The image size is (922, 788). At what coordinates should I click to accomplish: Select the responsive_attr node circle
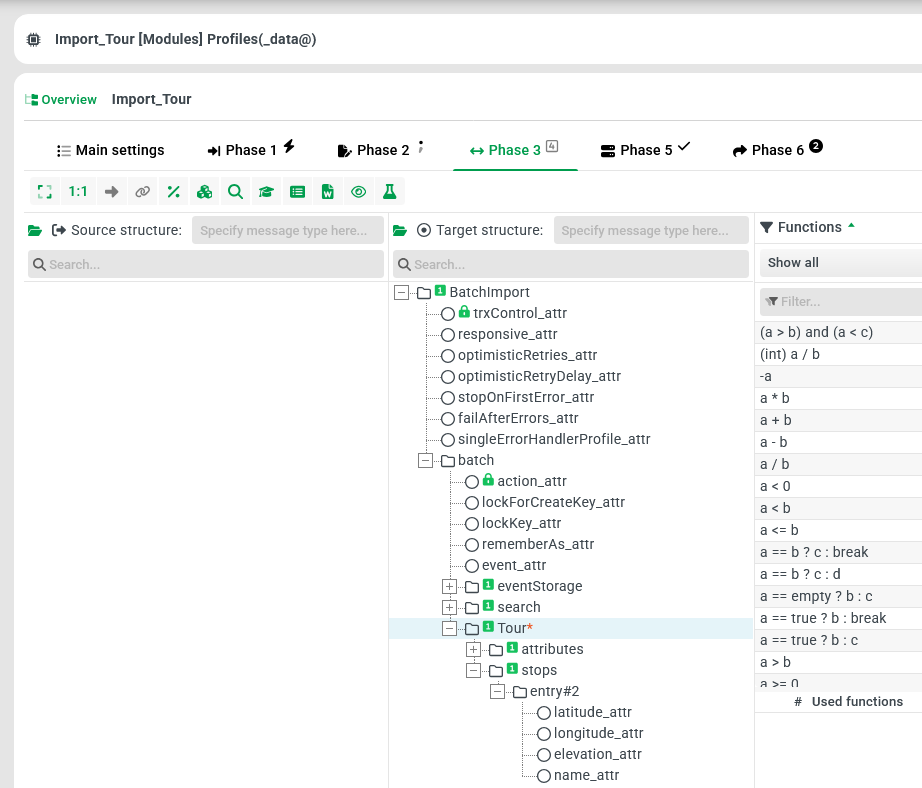pyautogui.click(x=448, y=335)
